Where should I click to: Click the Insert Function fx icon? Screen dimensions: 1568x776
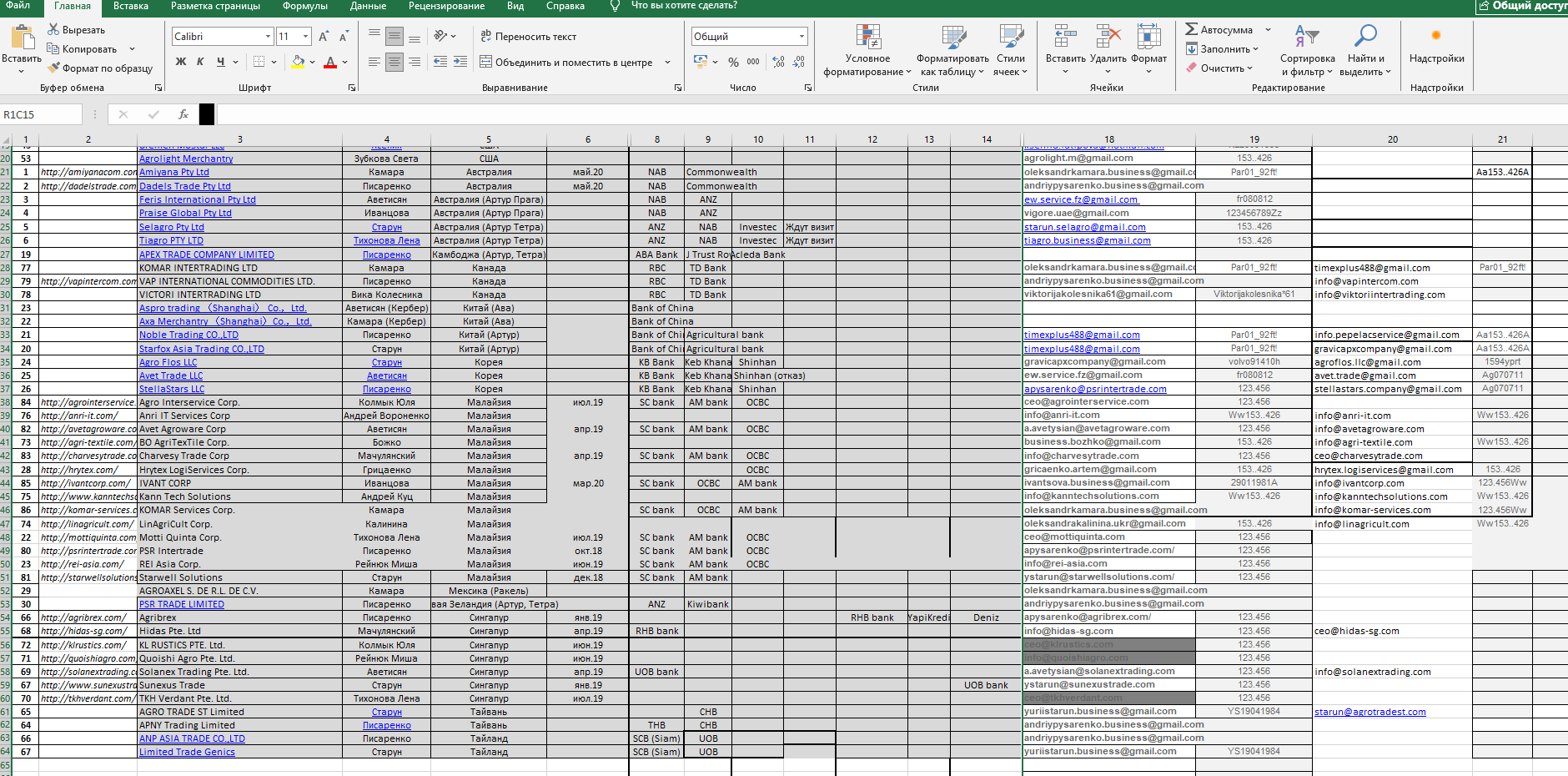[183, 114]
